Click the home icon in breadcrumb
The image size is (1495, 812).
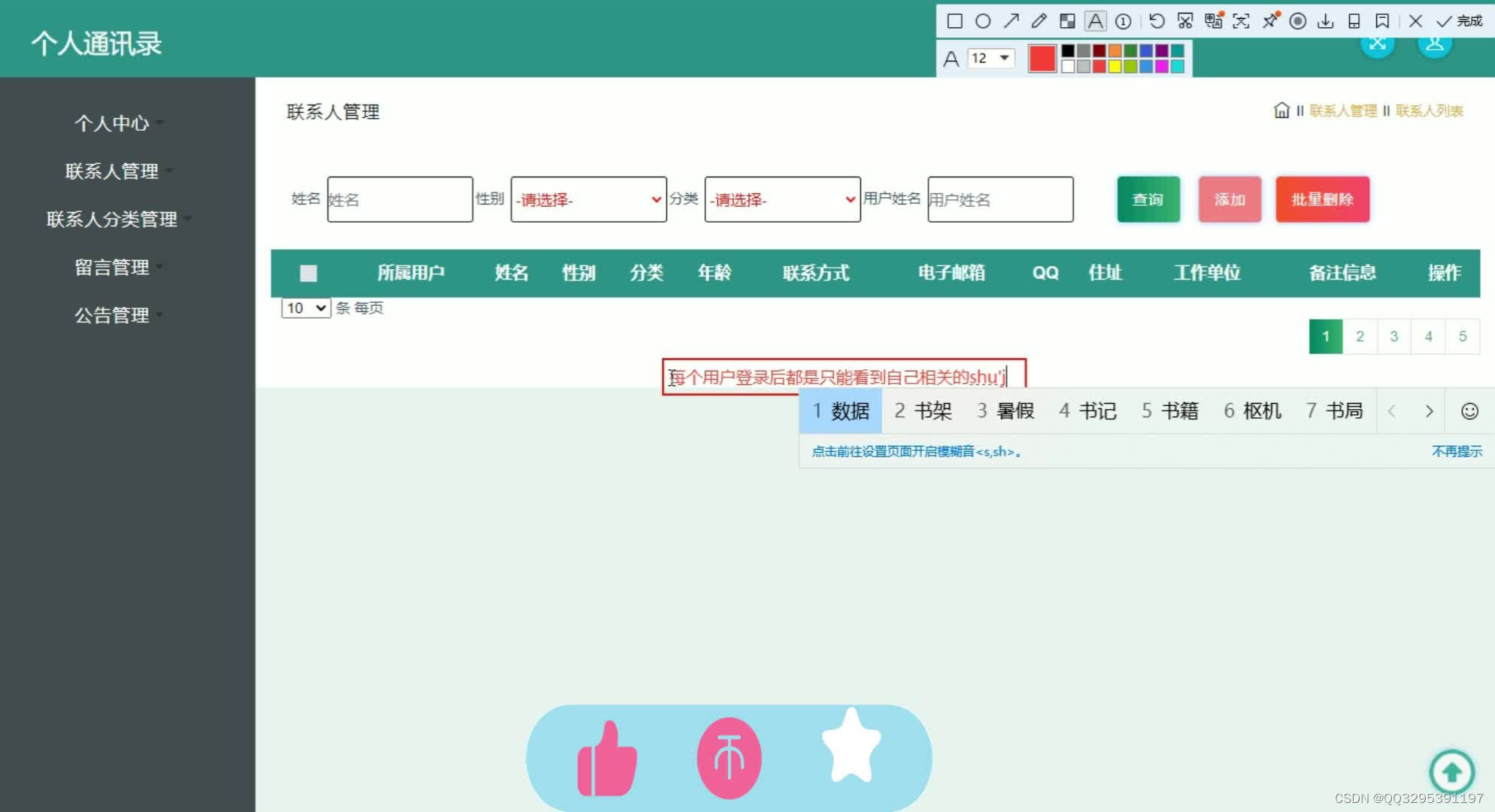click(x=1281, y=111)
